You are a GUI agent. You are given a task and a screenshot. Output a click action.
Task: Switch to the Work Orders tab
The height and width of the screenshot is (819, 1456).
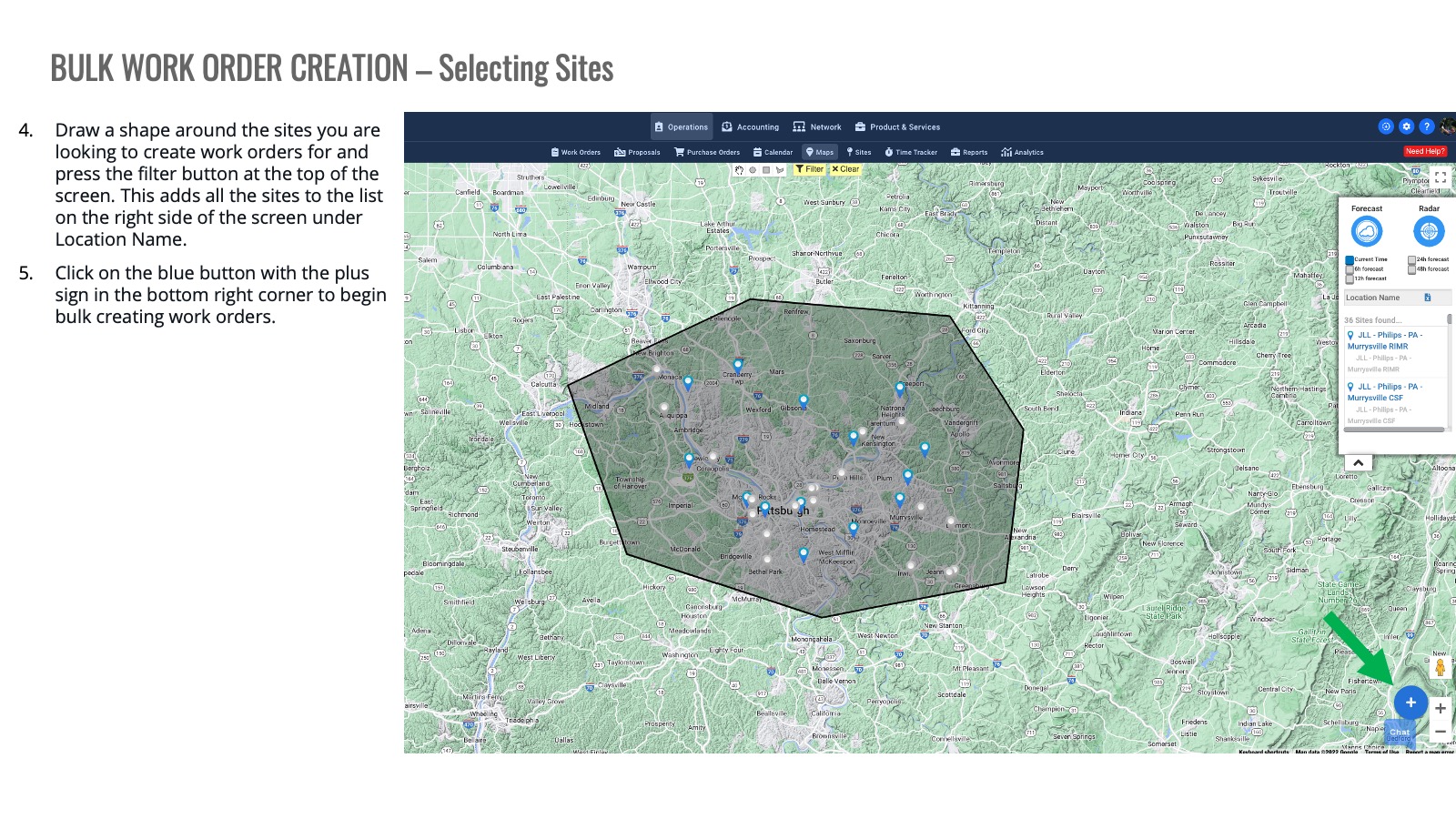click(x=575, y=153)
